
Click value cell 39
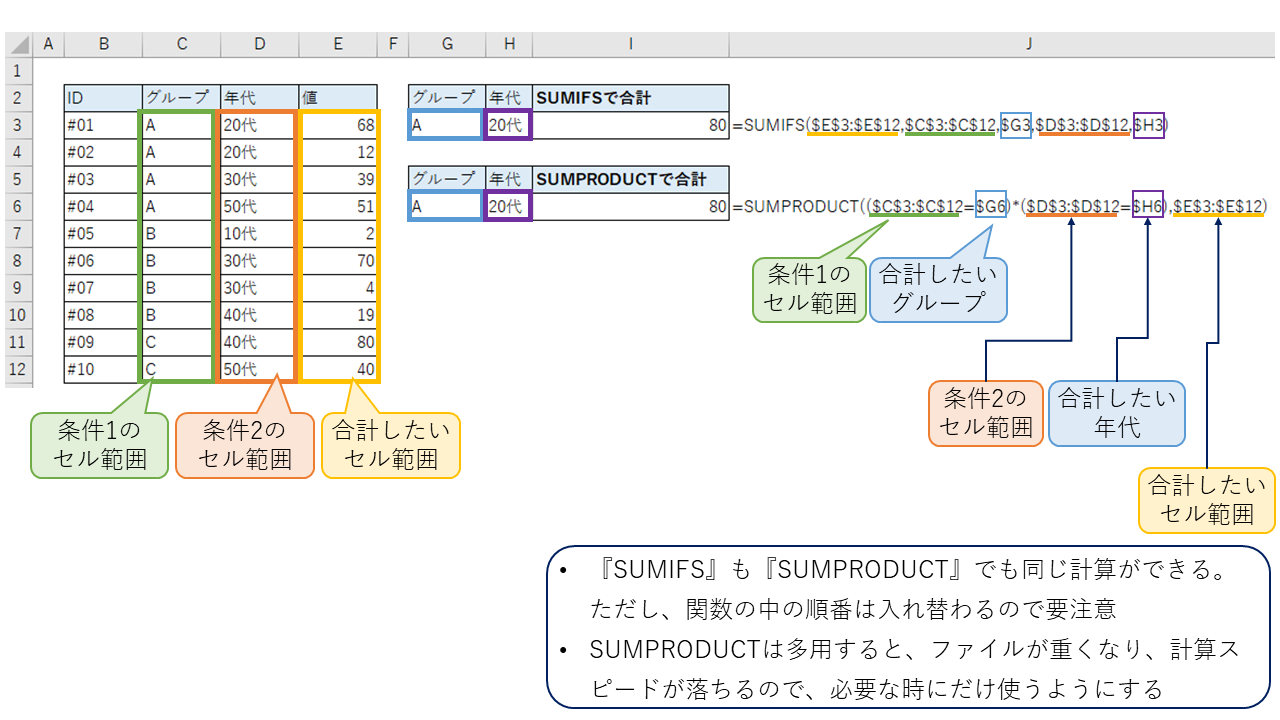(x=338, y=179)
